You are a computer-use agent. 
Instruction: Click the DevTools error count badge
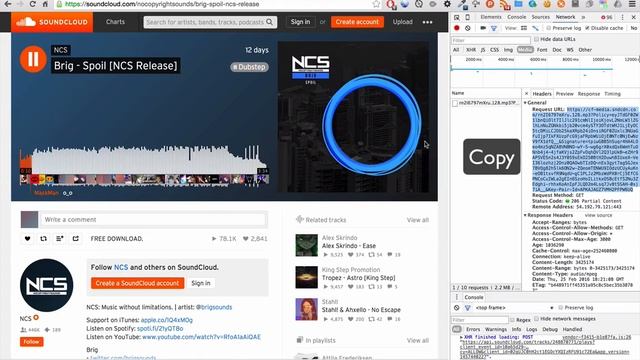pyautogui.click(x=607, y=18)
